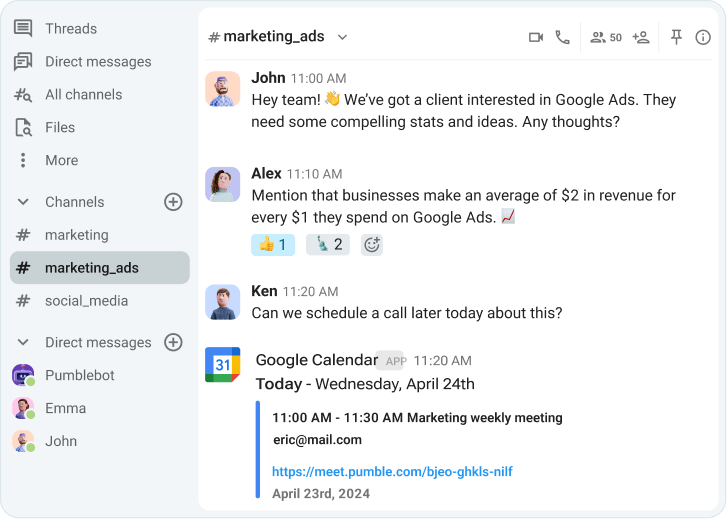The image size is (727, 519).
Task: Collapse the Direct messages section
Action: pos(23,342)
